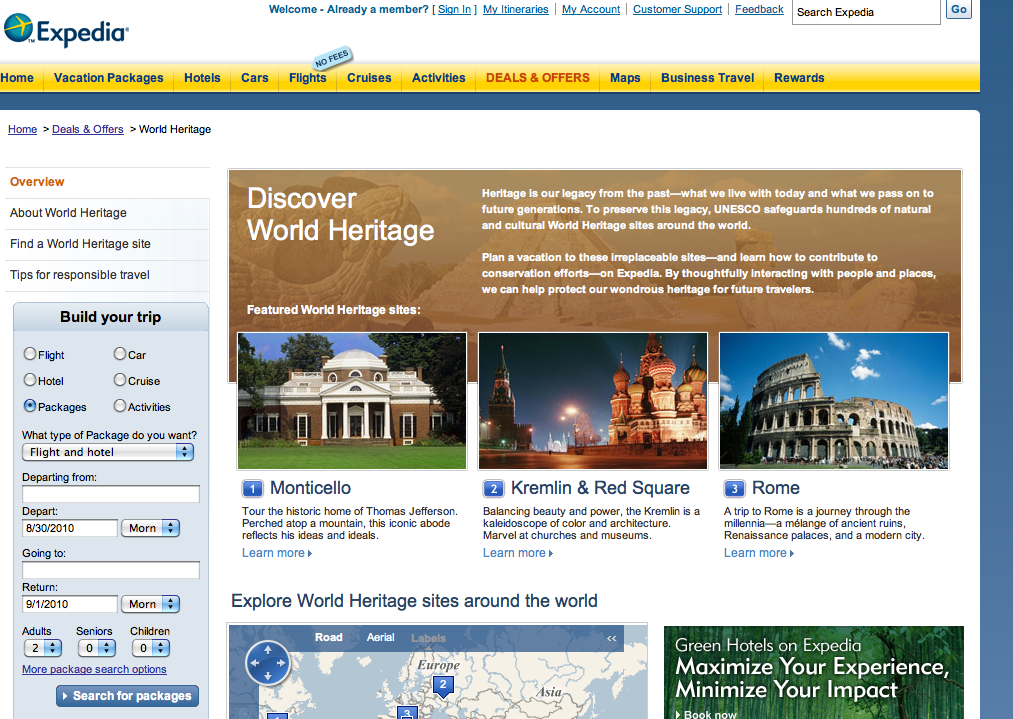Open the Cruises navigation tab
The width and height of the screenshot is (1013, 719).
point(369,78)
